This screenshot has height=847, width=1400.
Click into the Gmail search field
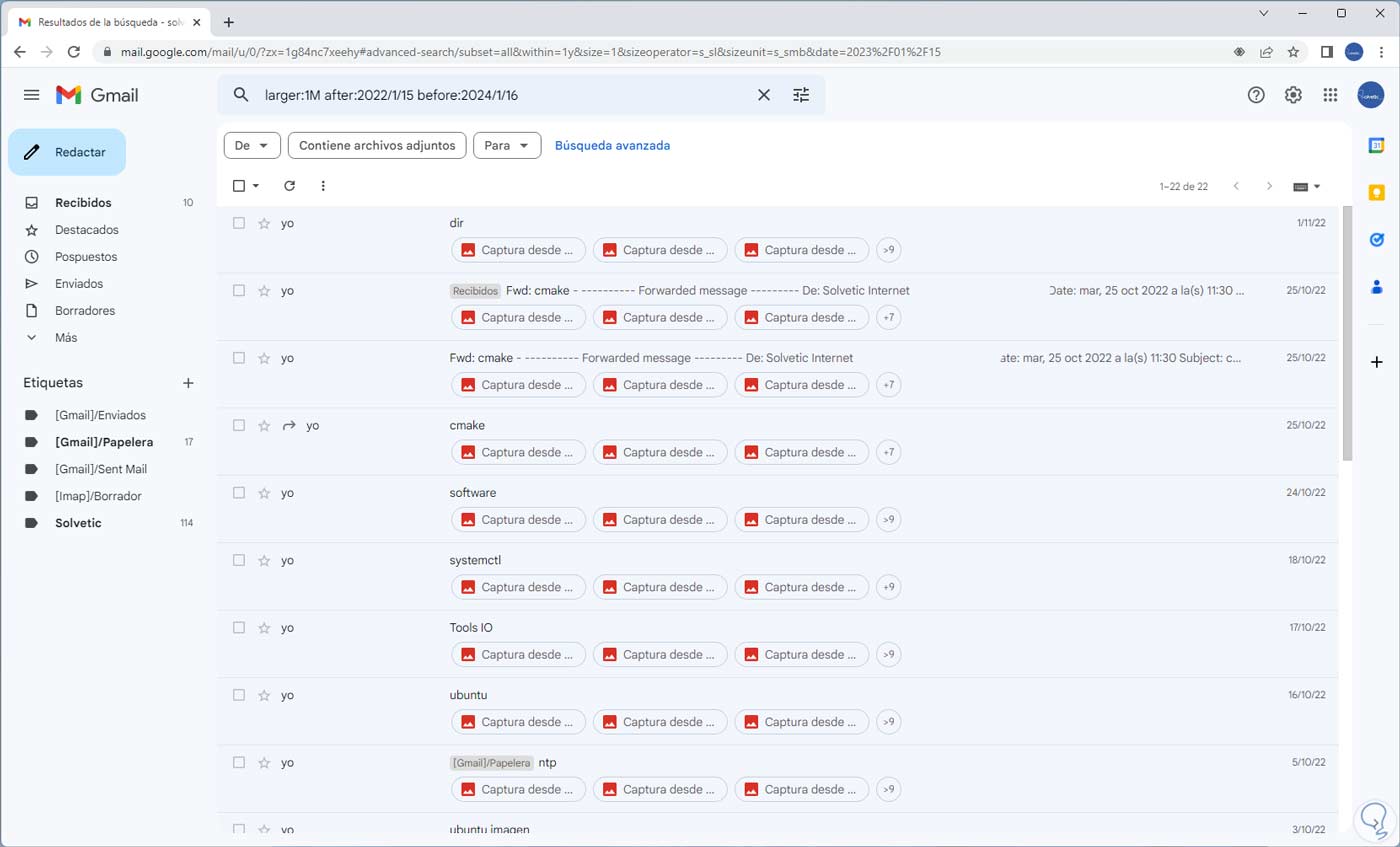[x=500, y=95]
